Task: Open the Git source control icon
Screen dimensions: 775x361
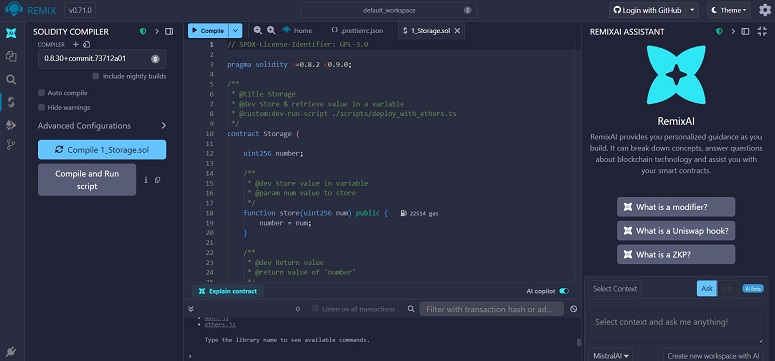Action: 11,145
